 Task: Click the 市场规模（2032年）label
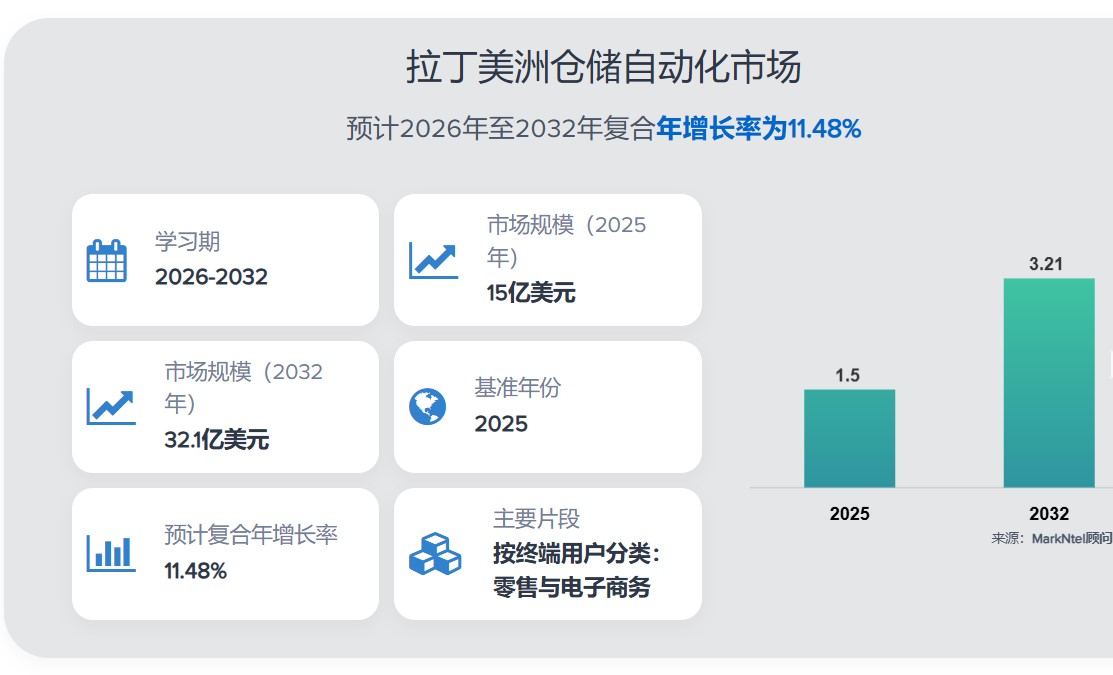pyautogui.click(x=243, y=388)
